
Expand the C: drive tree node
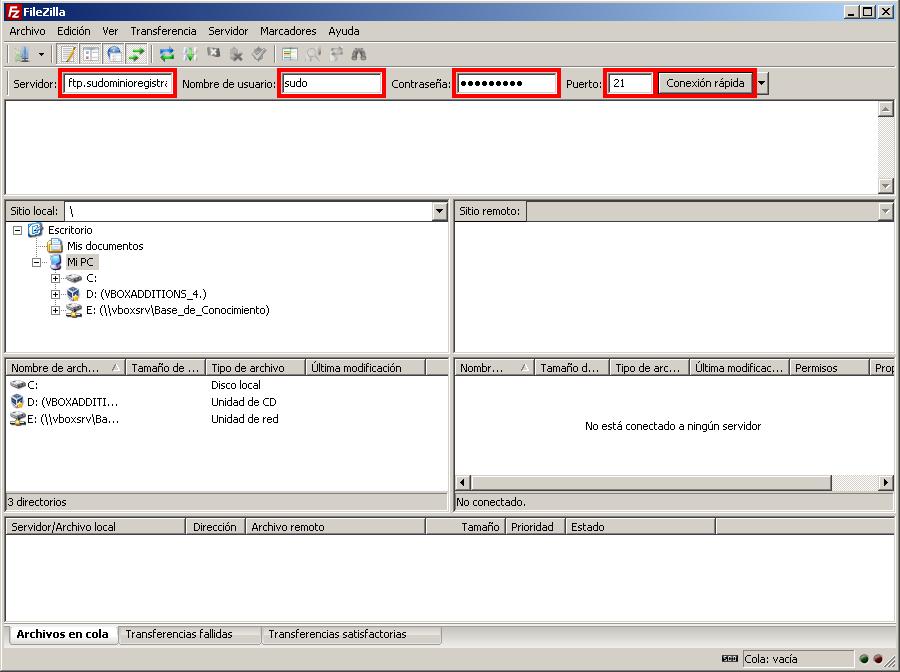point(55,278)
